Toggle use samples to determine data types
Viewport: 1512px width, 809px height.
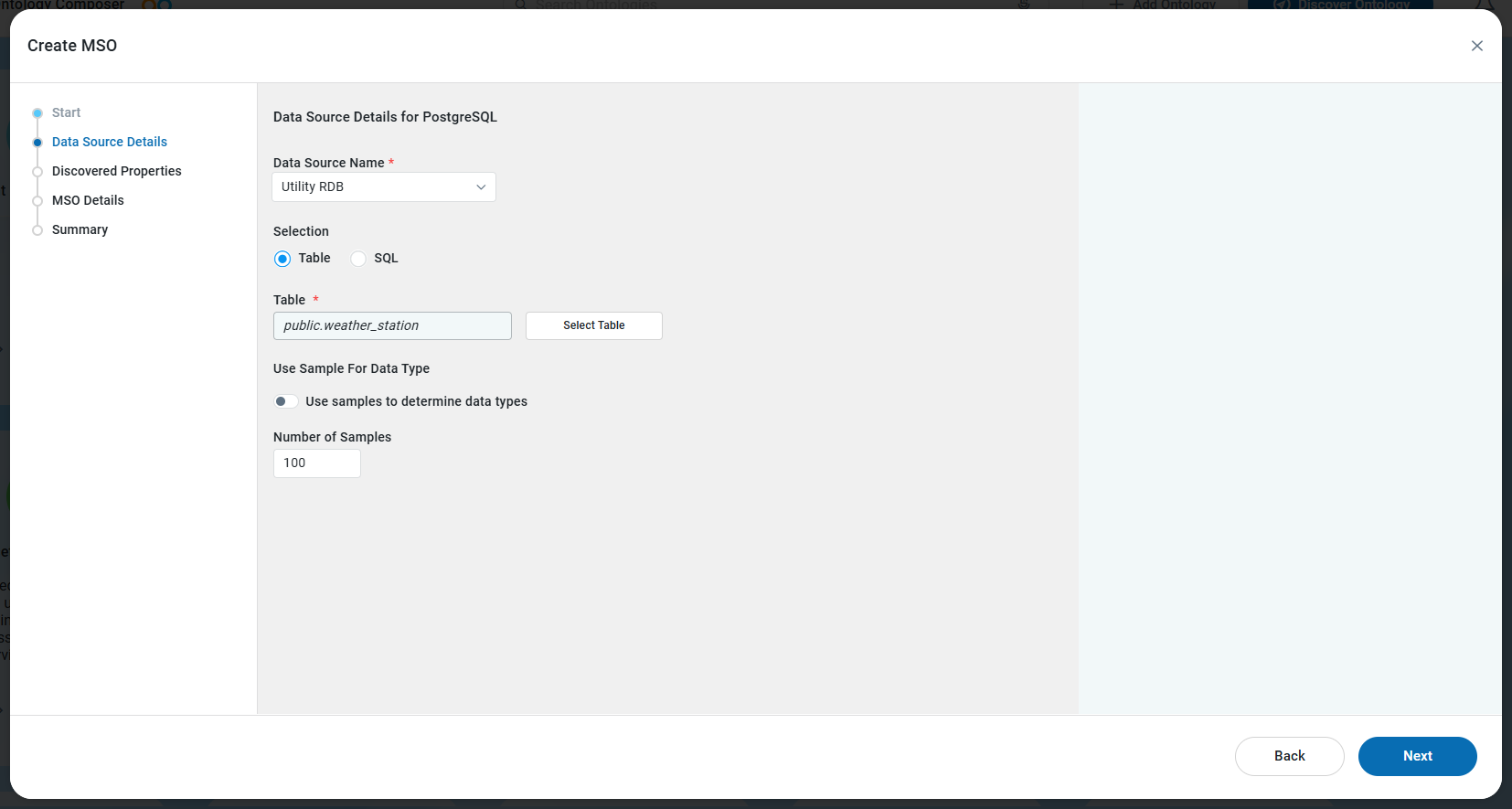(x=286, y=401)
